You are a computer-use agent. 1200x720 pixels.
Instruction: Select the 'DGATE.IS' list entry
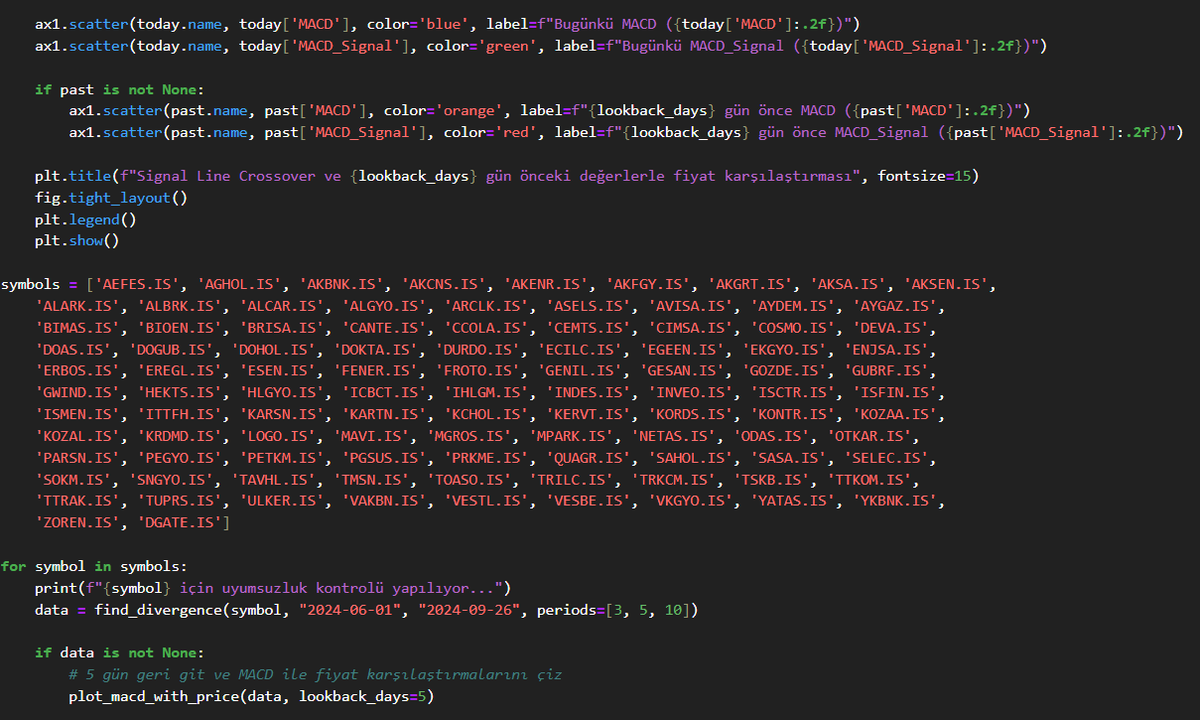click(180, 522)
